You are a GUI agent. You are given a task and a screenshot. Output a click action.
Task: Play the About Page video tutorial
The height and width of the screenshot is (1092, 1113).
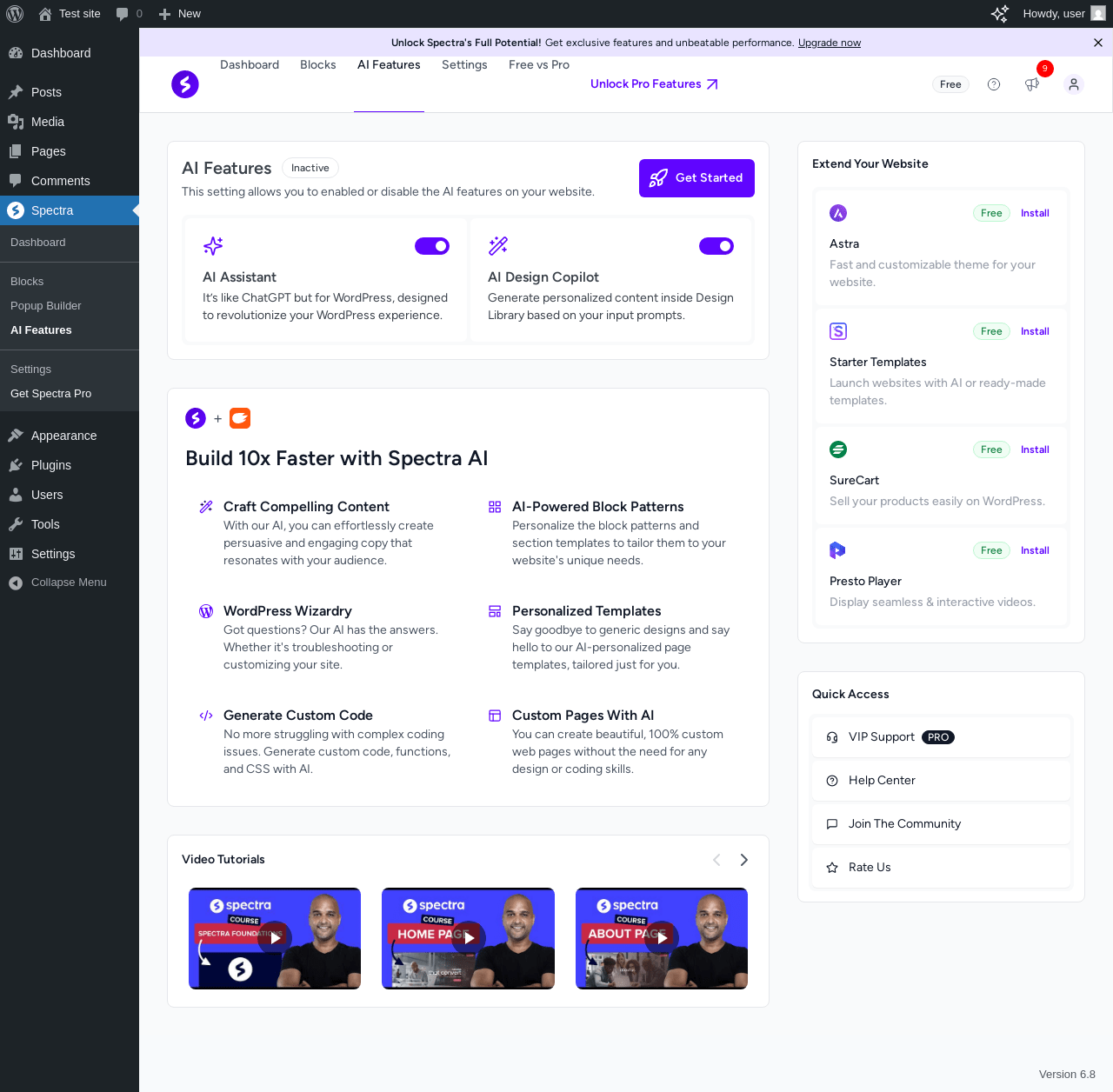pos(662,938)
